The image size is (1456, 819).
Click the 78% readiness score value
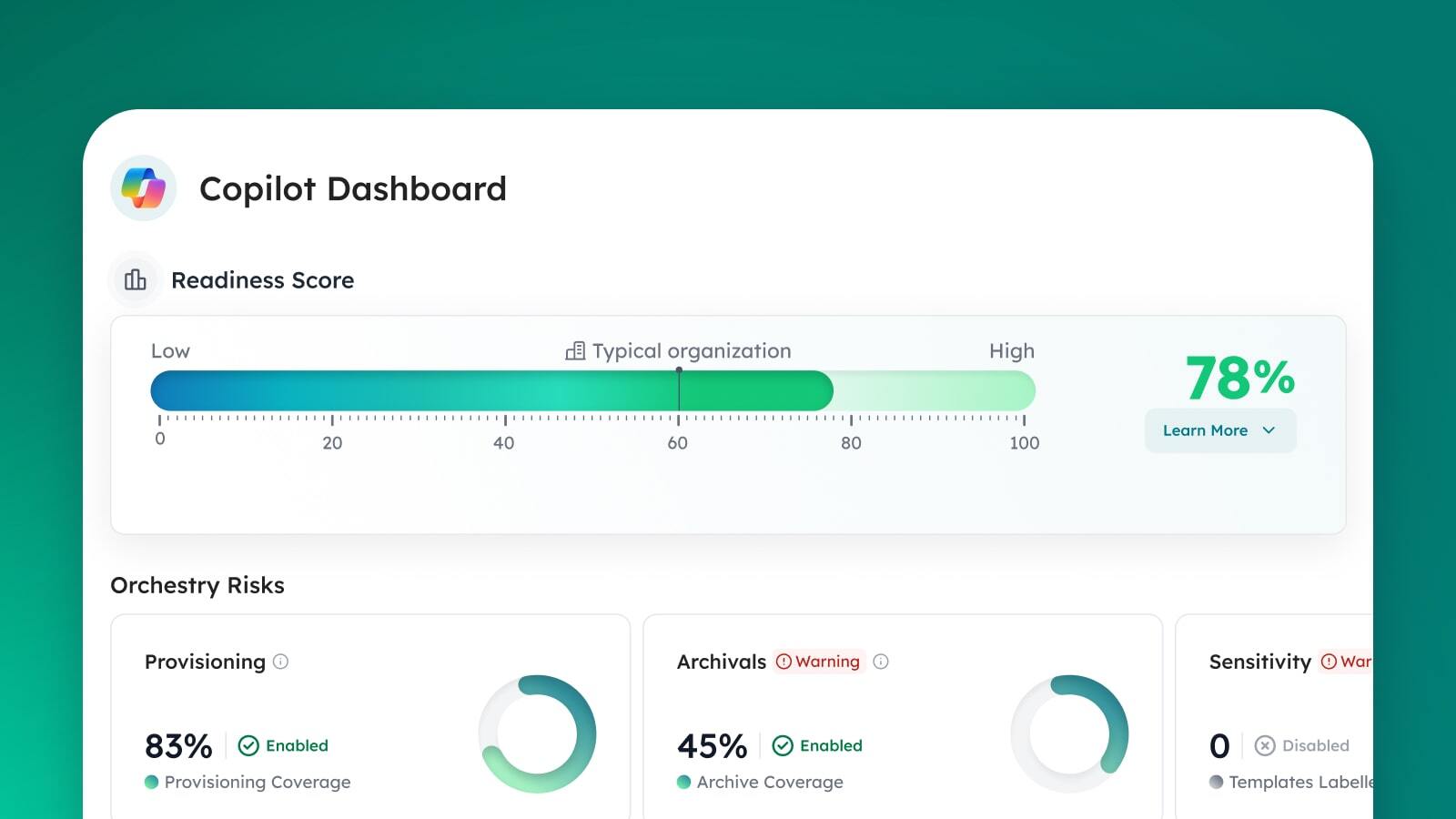point(1239,378)
